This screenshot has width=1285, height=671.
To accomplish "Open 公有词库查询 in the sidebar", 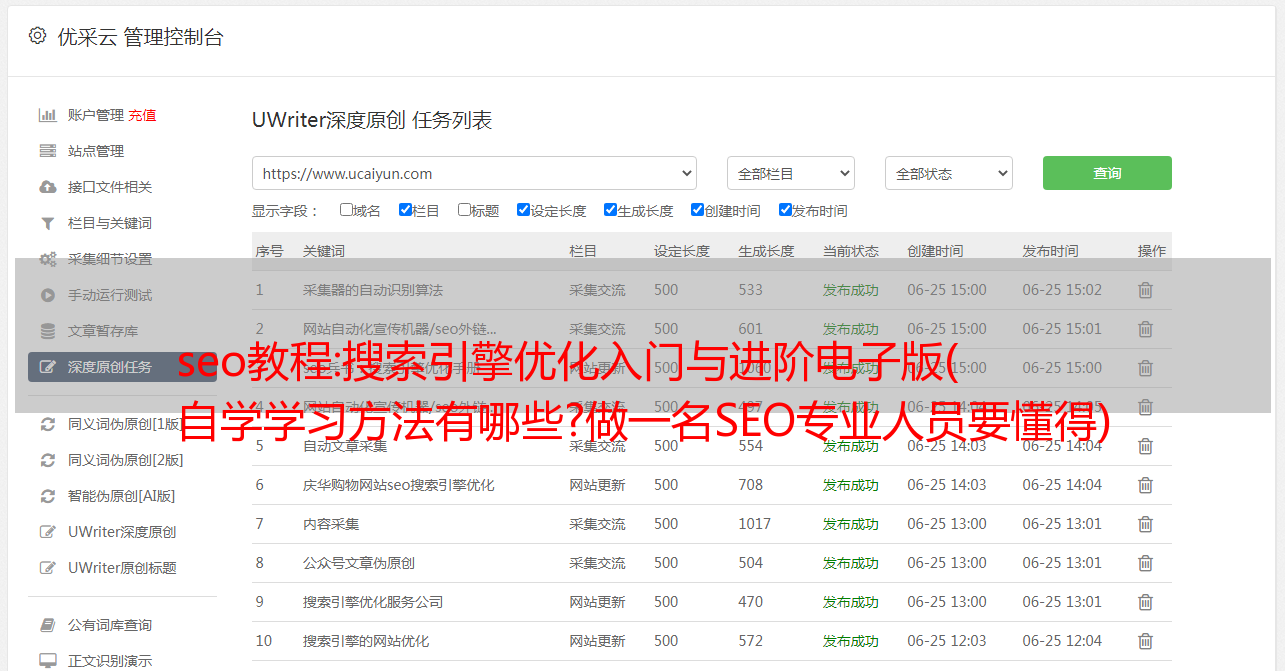I will tap(110, 625).
